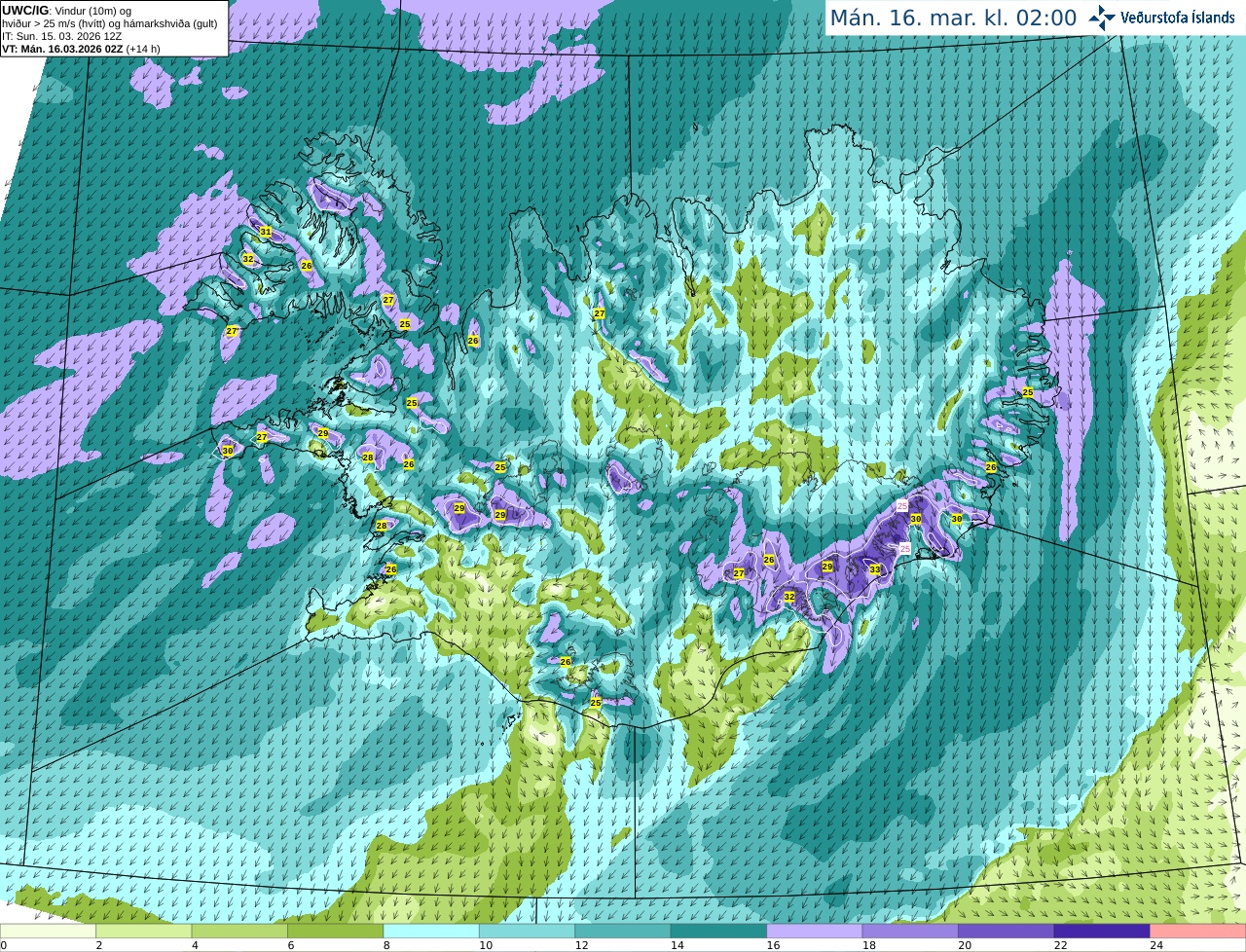Pick the 14–16 m/s color swatch

[x=718, y=931]
